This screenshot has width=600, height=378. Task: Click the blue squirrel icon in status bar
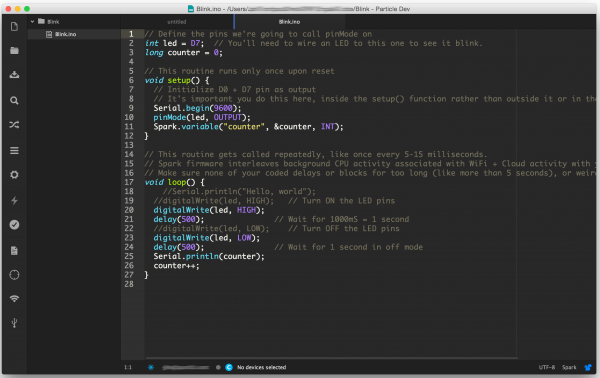588,367
